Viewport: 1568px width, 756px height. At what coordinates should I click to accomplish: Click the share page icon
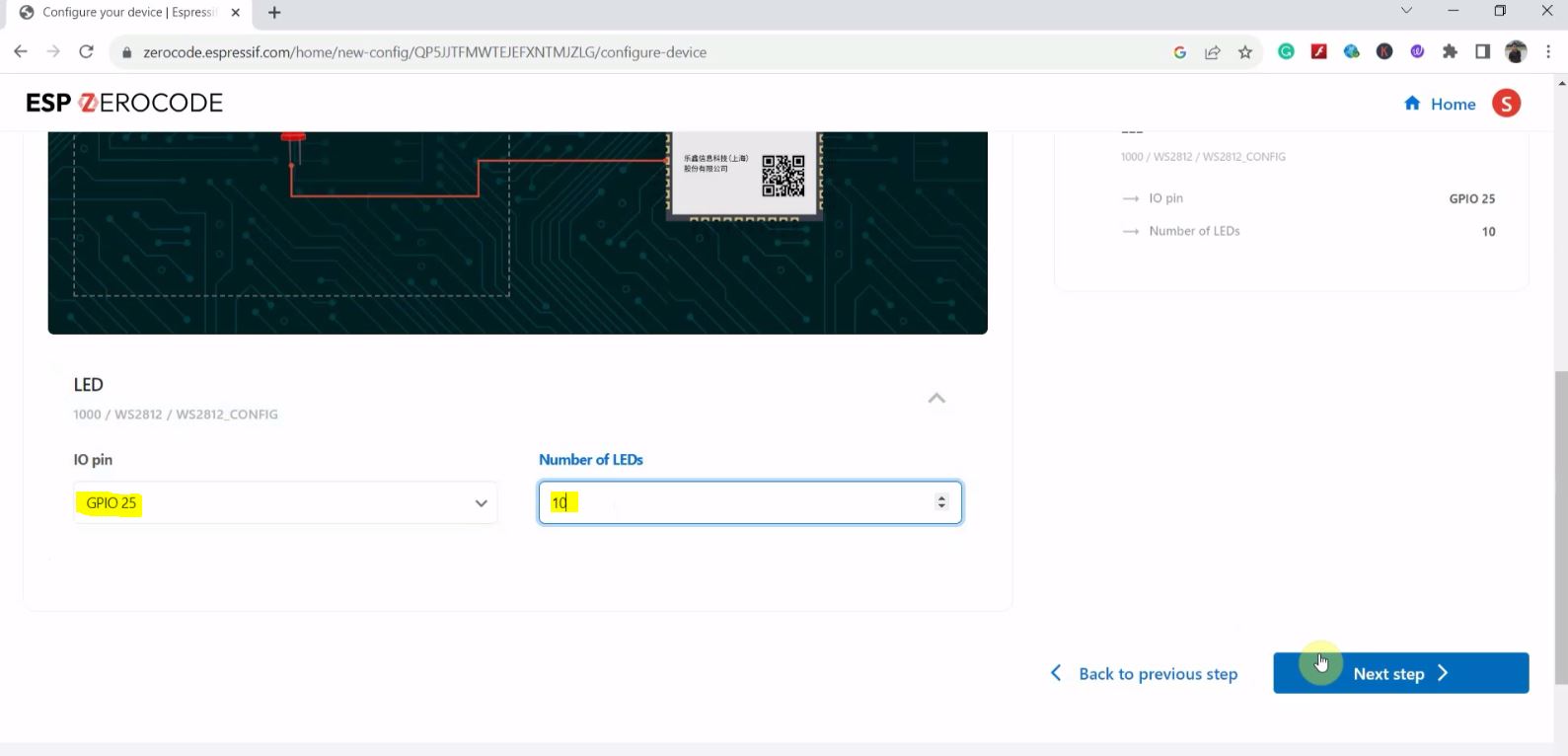1213,52
